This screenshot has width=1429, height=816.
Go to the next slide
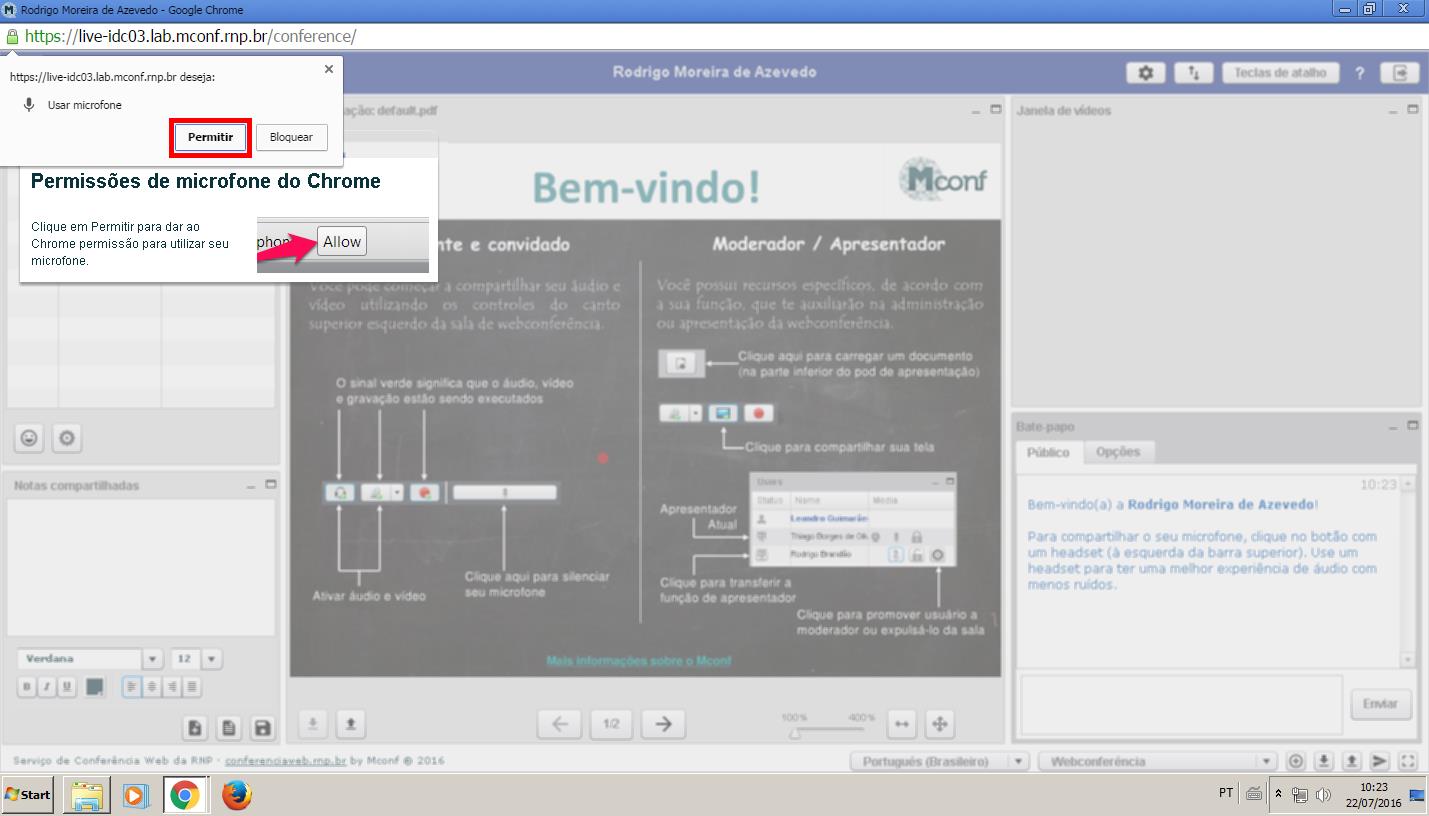(663, 724)
